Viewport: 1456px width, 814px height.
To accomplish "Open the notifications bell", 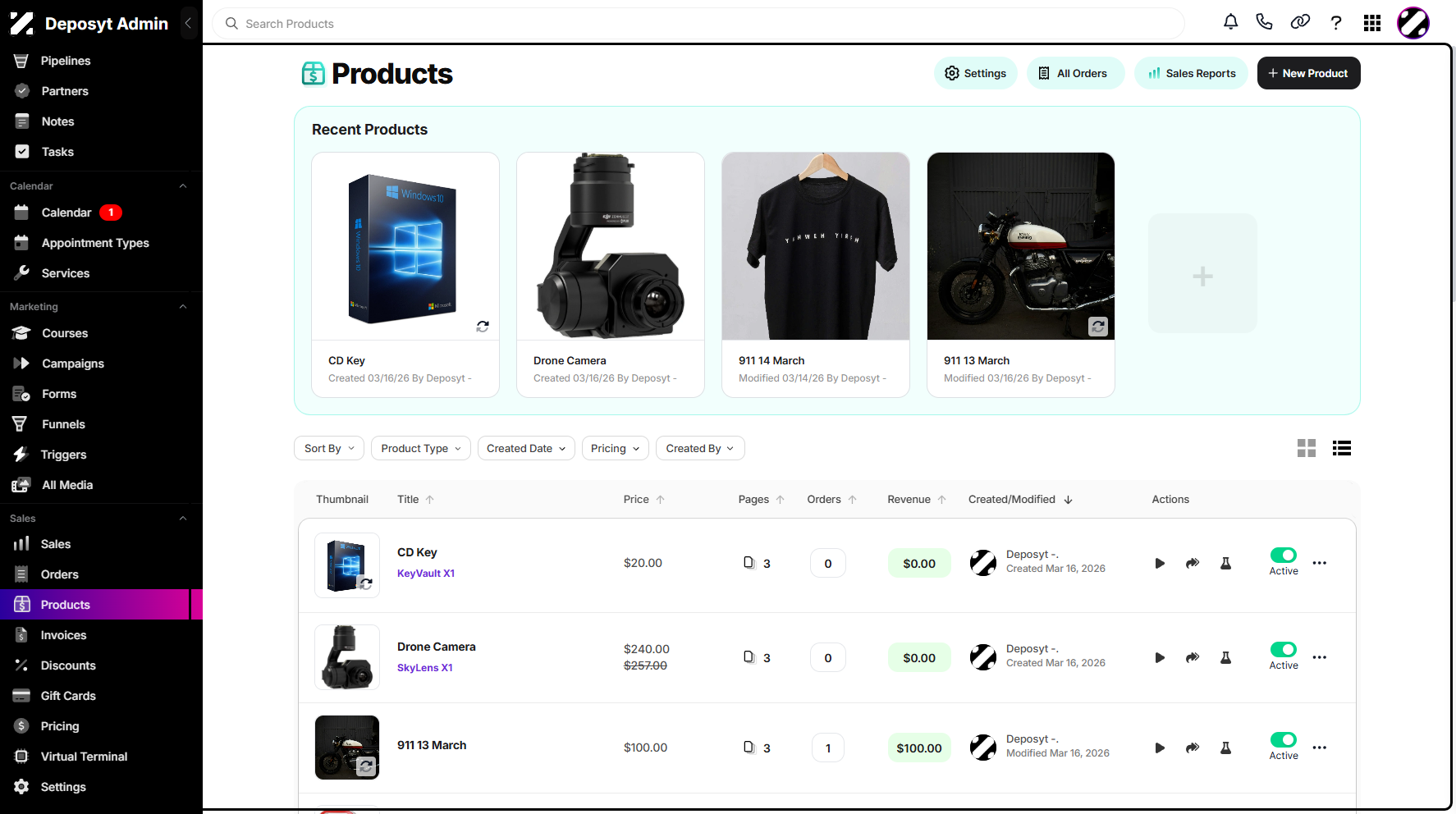I will click(1230, 22).
